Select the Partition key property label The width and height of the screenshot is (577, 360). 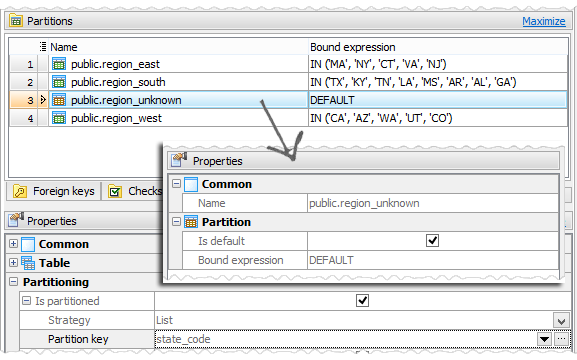[78, 339]
